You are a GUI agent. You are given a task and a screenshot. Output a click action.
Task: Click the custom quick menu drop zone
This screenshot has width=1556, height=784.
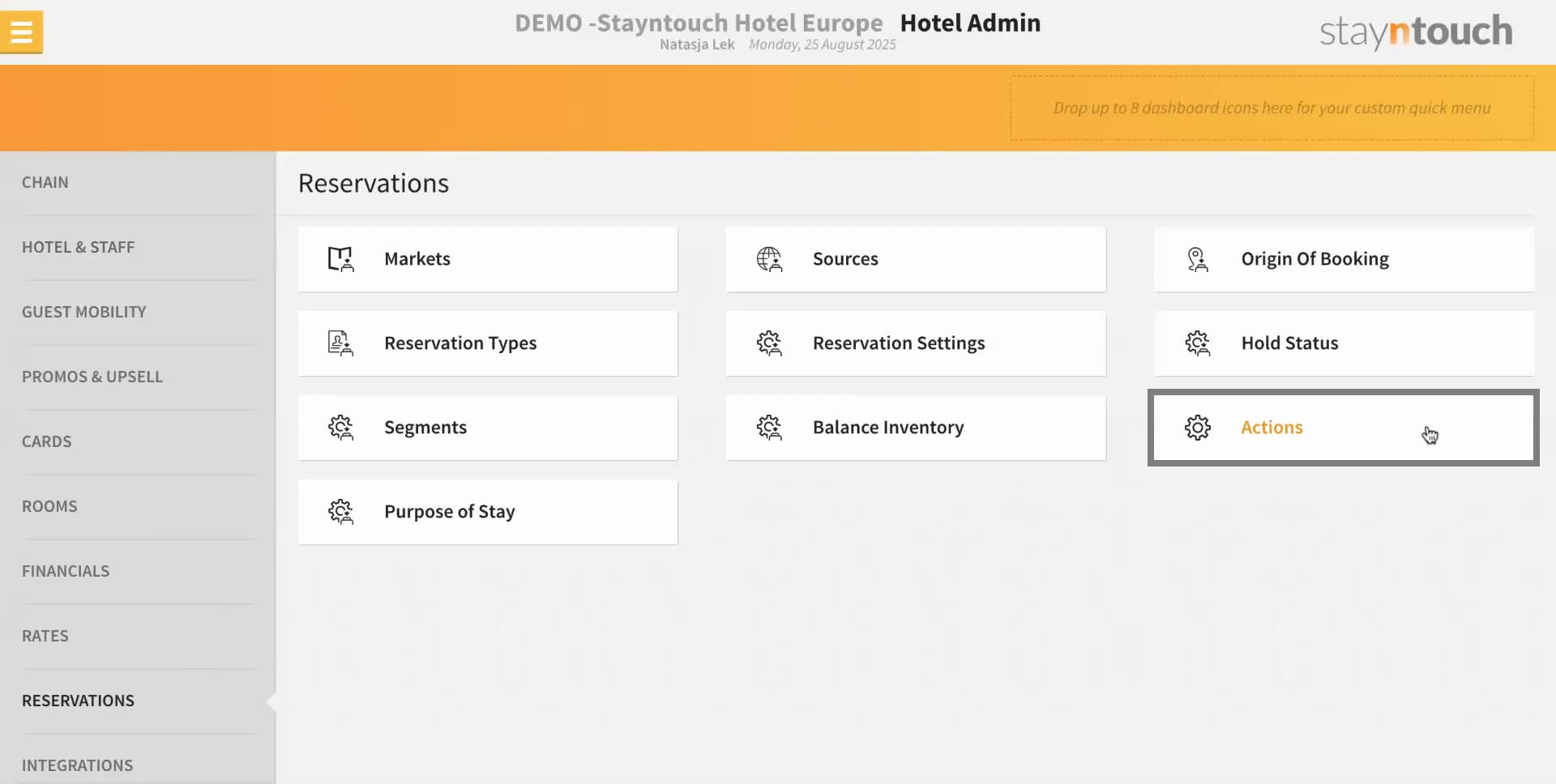click(x=1272, y=108)
